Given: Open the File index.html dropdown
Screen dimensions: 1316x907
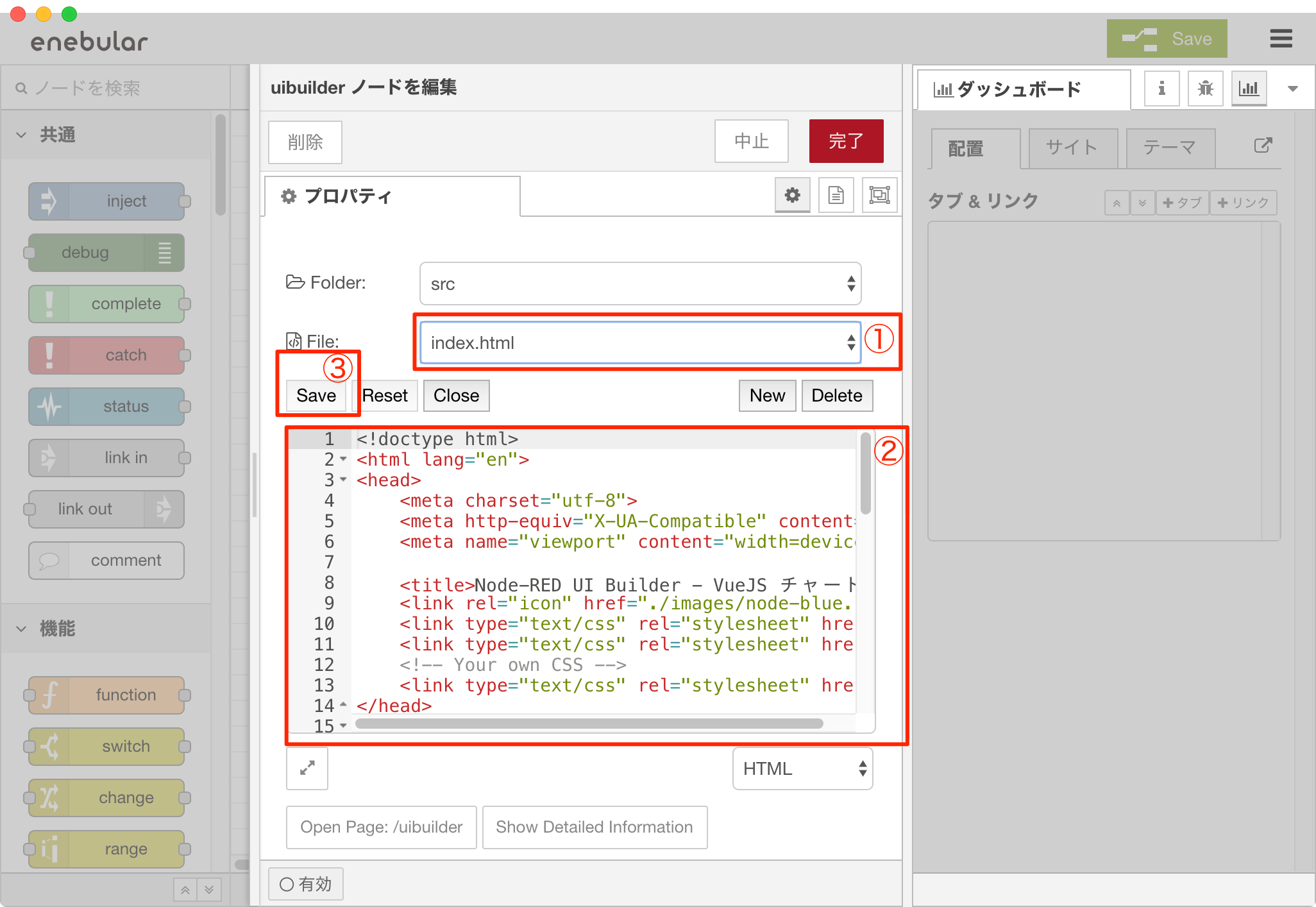Looking at the screenshot, I should pos(640,343).
